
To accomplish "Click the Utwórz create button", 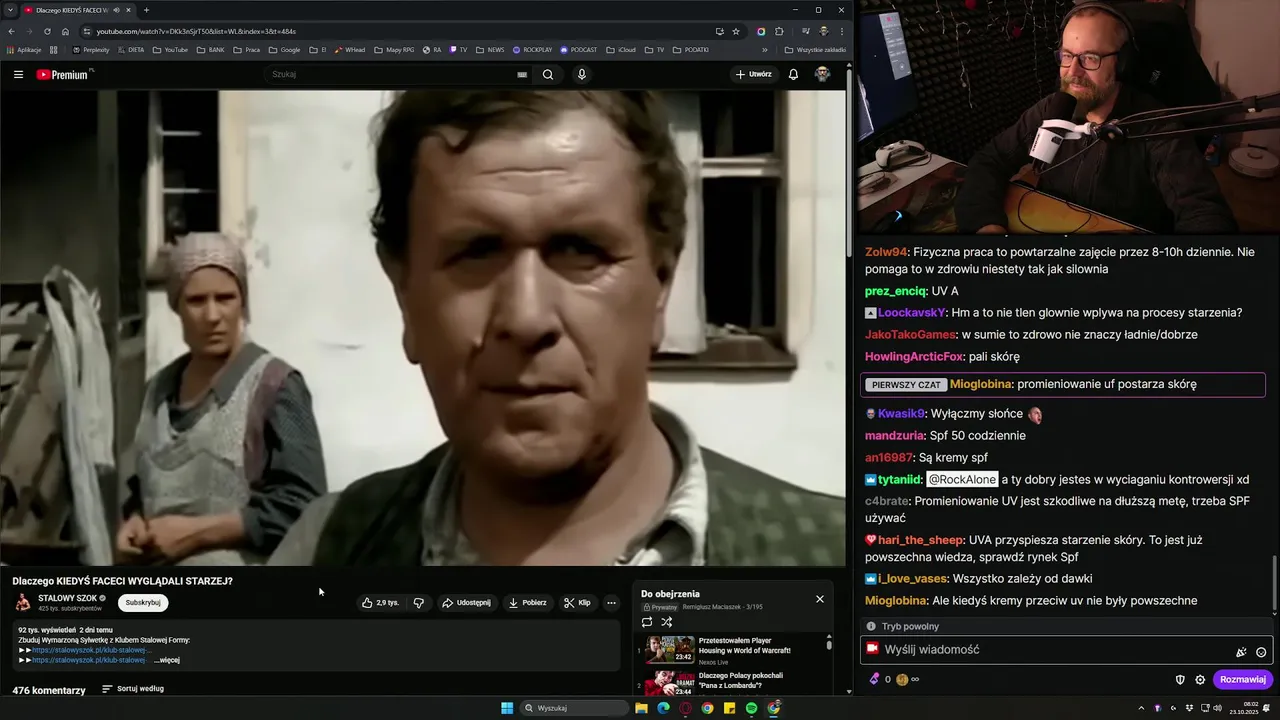I will [754, 74].
